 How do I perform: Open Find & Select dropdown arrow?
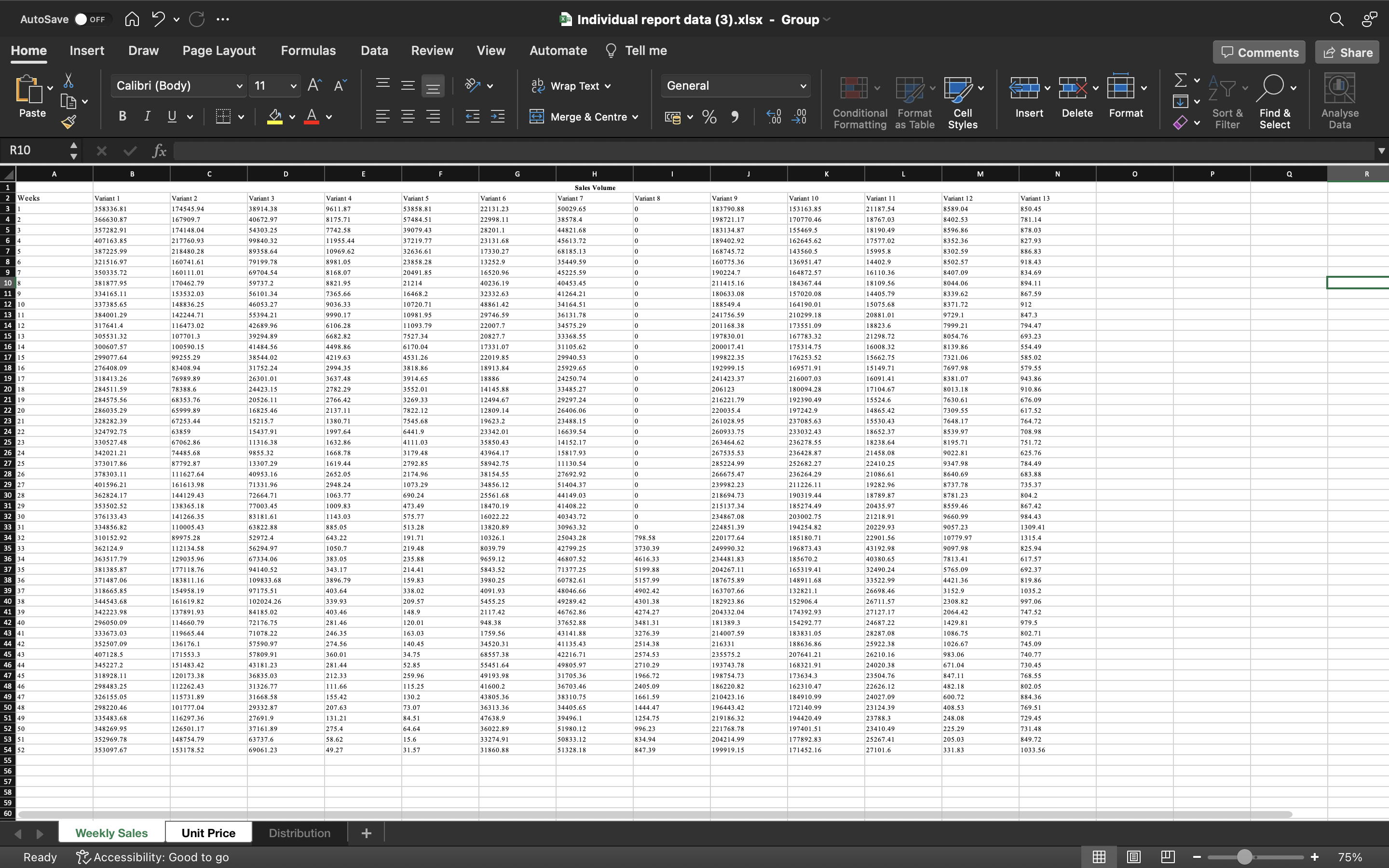click(1294, 88)
